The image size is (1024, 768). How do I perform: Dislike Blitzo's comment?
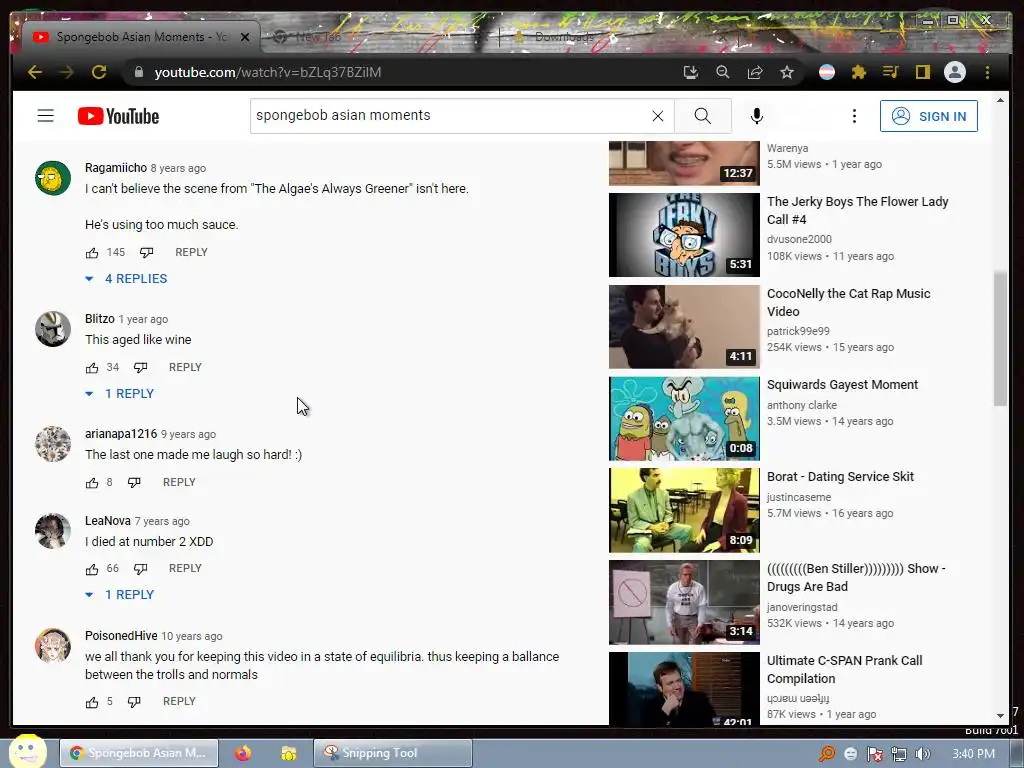pos(140,368)
